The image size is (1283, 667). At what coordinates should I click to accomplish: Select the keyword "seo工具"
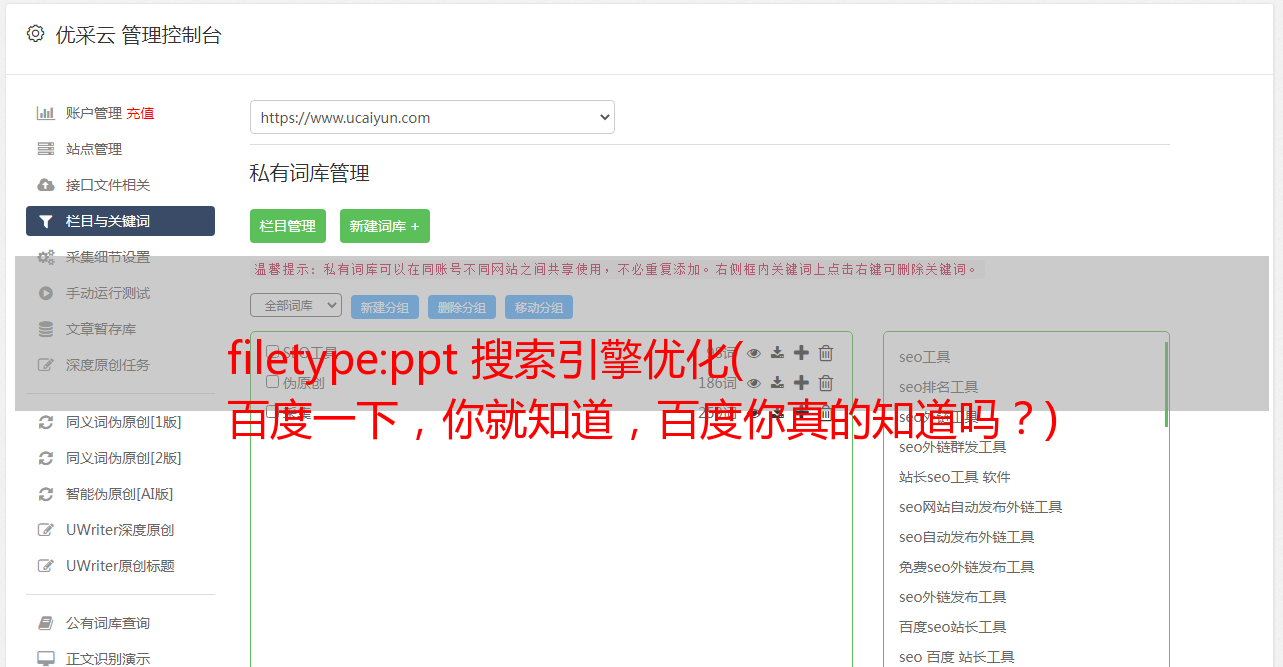925,357
